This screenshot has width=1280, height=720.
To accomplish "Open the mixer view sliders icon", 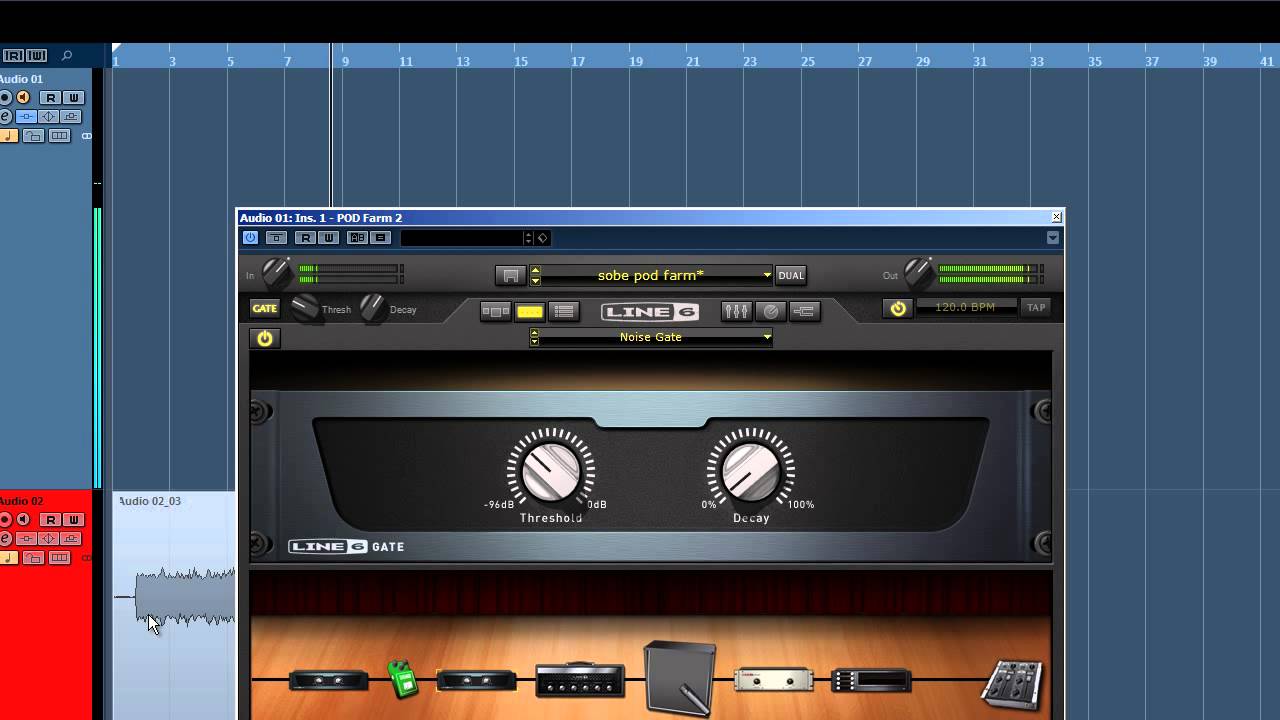I will click(x=736, y=311).
